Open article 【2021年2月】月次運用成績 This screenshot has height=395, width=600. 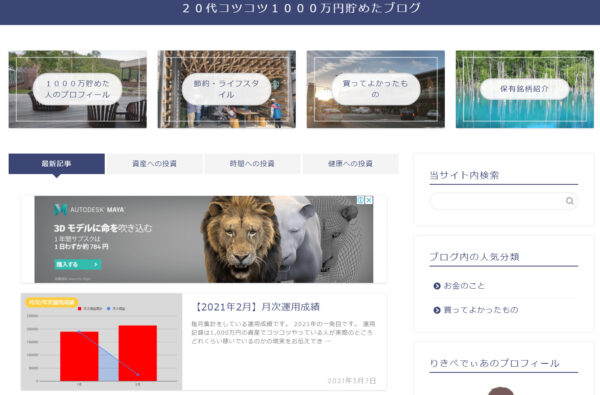pyautogui.click(x=256, y=307)
